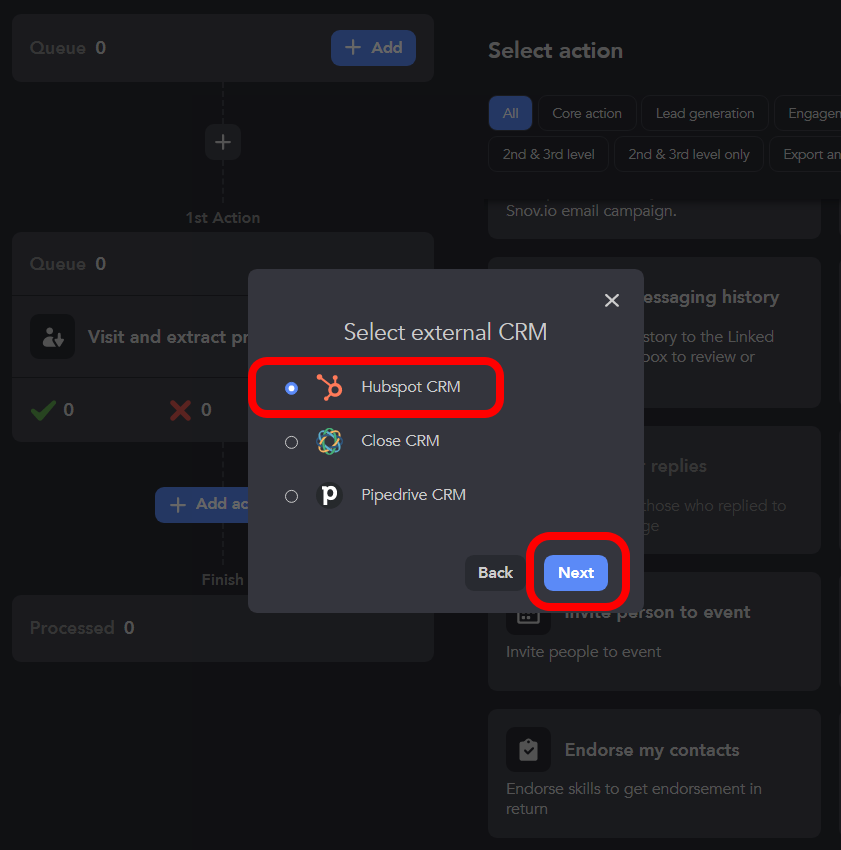Click Close CRM label text
Viewport: 841px width, 850px height.
(x=400, y=441)
